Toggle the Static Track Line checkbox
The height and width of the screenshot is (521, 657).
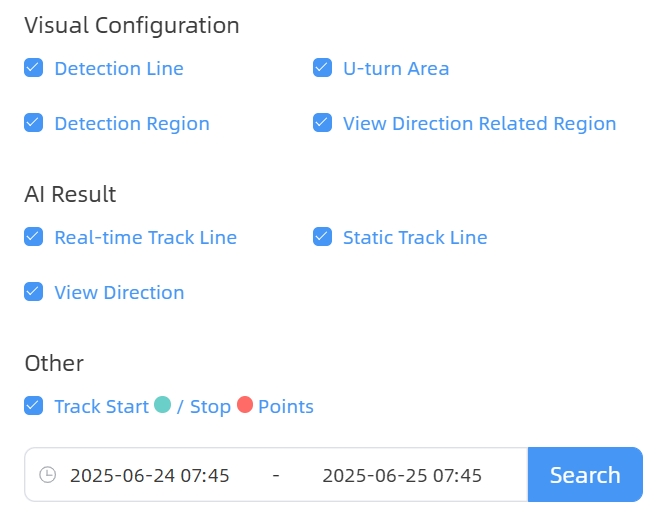point(322,237)
